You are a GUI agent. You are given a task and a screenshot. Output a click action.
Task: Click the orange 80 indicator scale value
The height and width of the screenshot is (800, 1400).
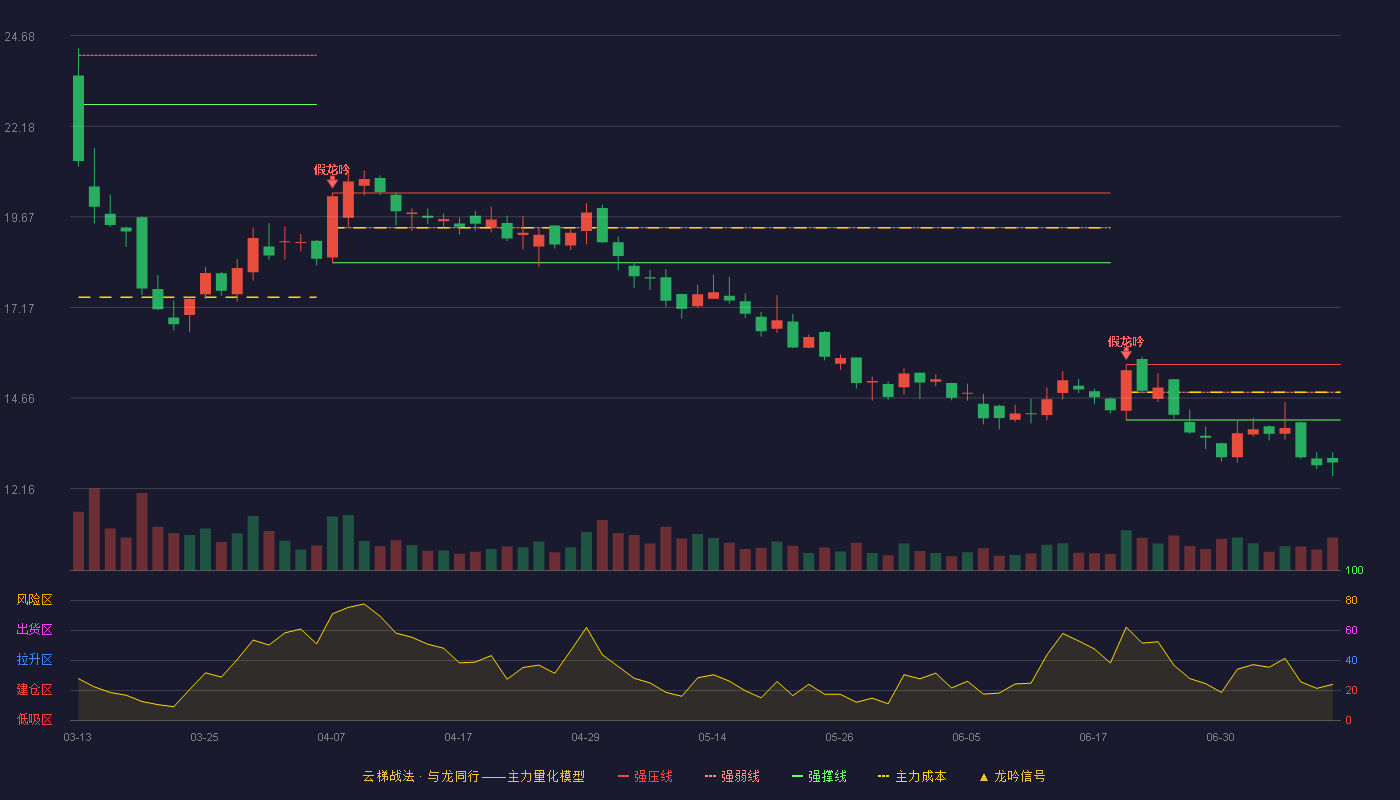click(1351, 600)
